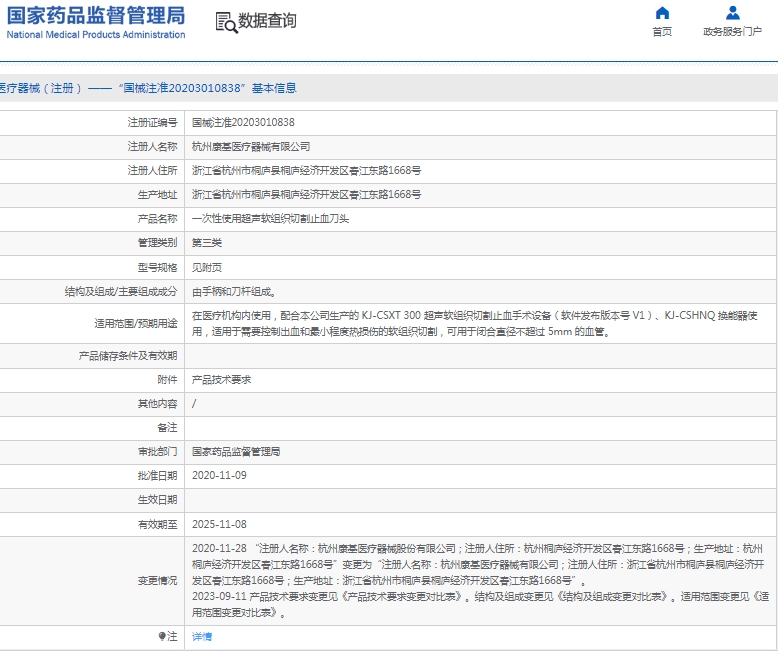
Task: Select 杭州康基医疗器械有限公司 registrant name
Action: coord(251,146)
